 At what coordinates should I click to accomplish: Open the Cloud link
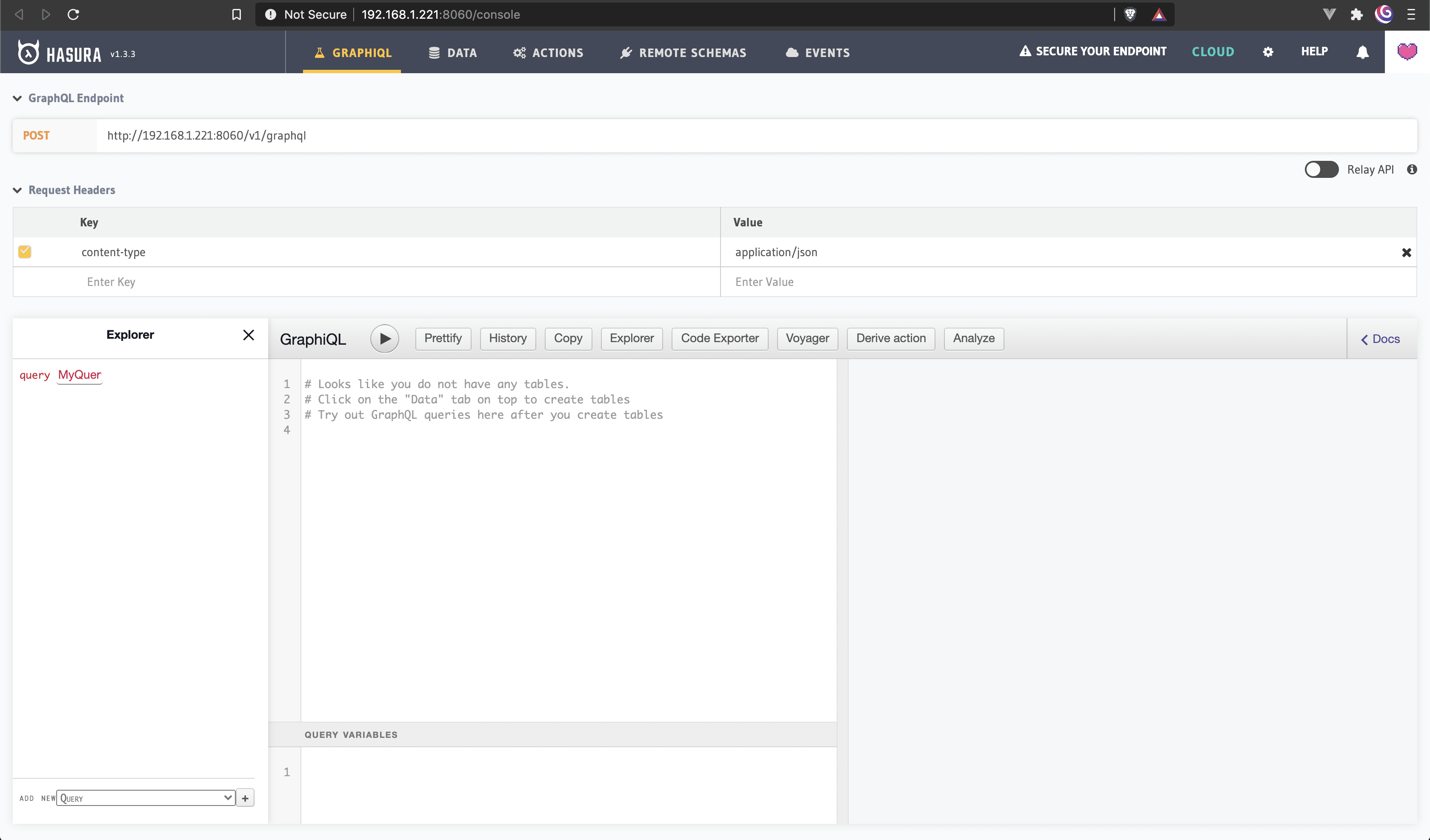(1213, 51)
